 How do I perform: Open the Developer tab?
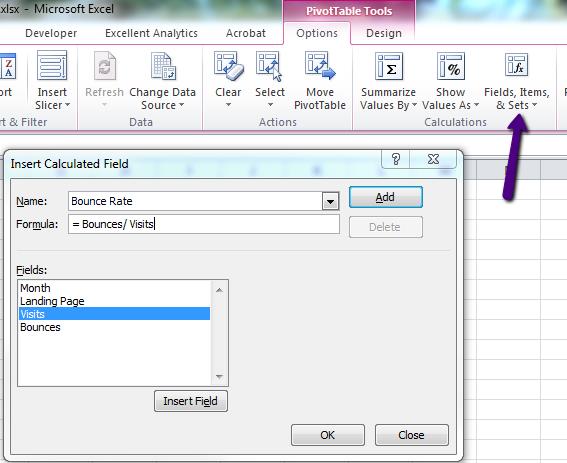click(x=51, y=33)
